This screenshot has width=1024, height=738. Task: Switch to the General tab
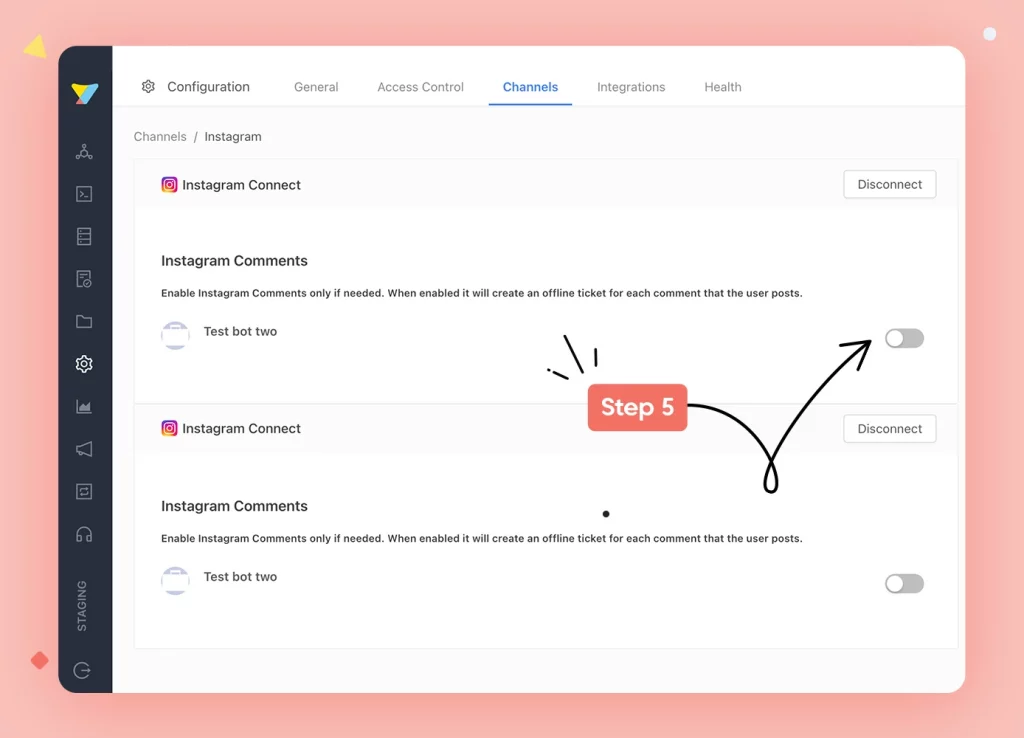(316, 87)
